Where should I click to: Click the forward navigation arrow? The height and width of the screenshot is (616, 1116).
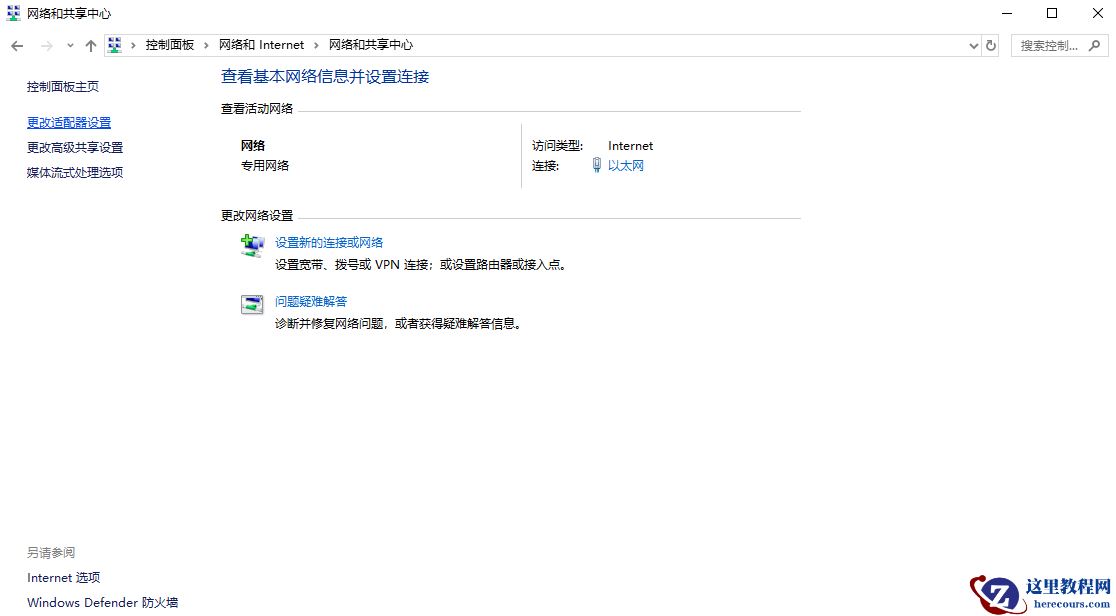(46, 45)
